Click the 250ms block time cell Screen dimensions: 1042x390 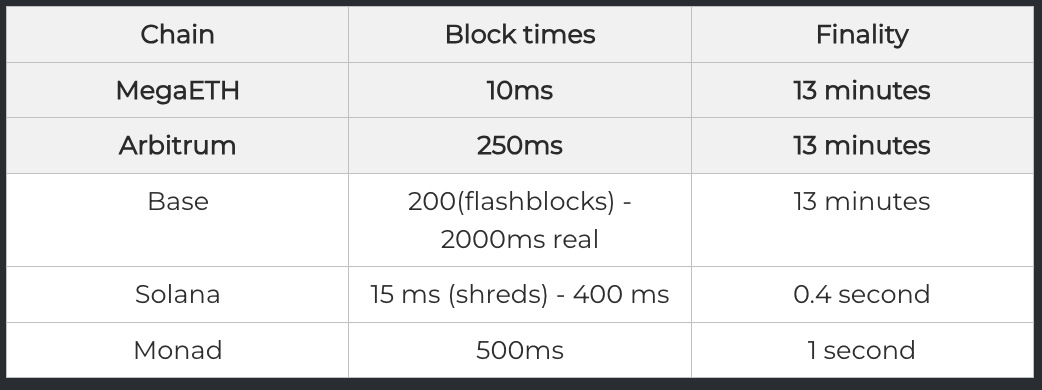tap(520, 146)
